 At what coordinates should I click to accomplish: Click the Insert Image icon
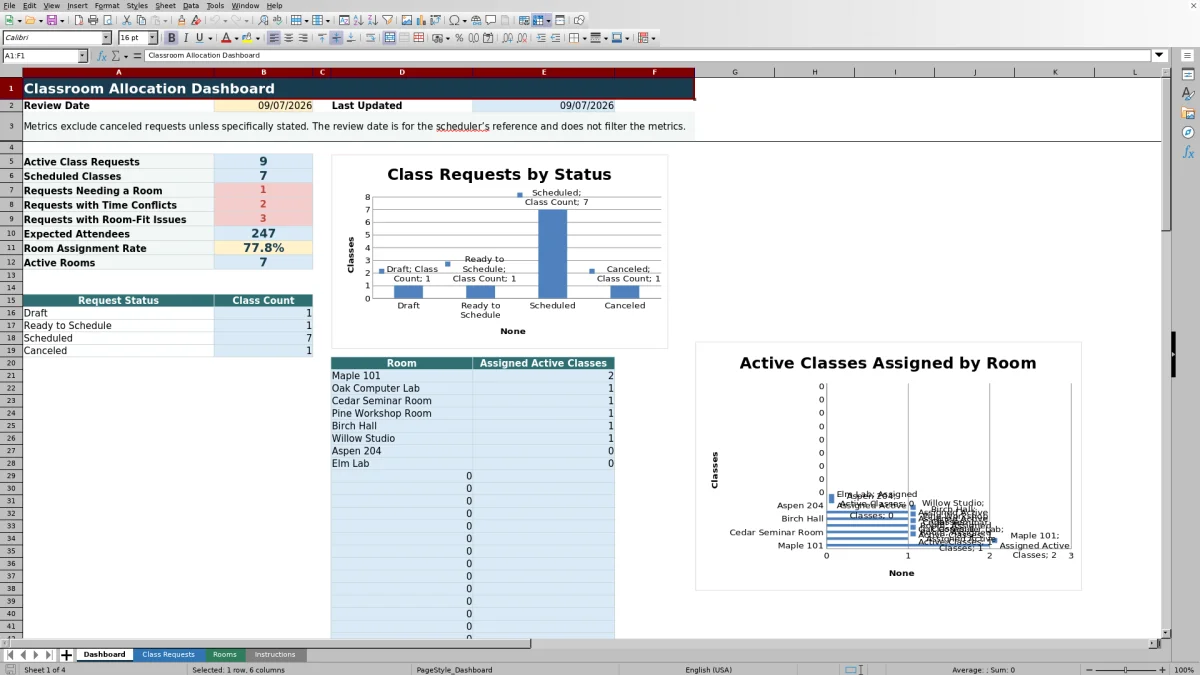tap(406, 20)
